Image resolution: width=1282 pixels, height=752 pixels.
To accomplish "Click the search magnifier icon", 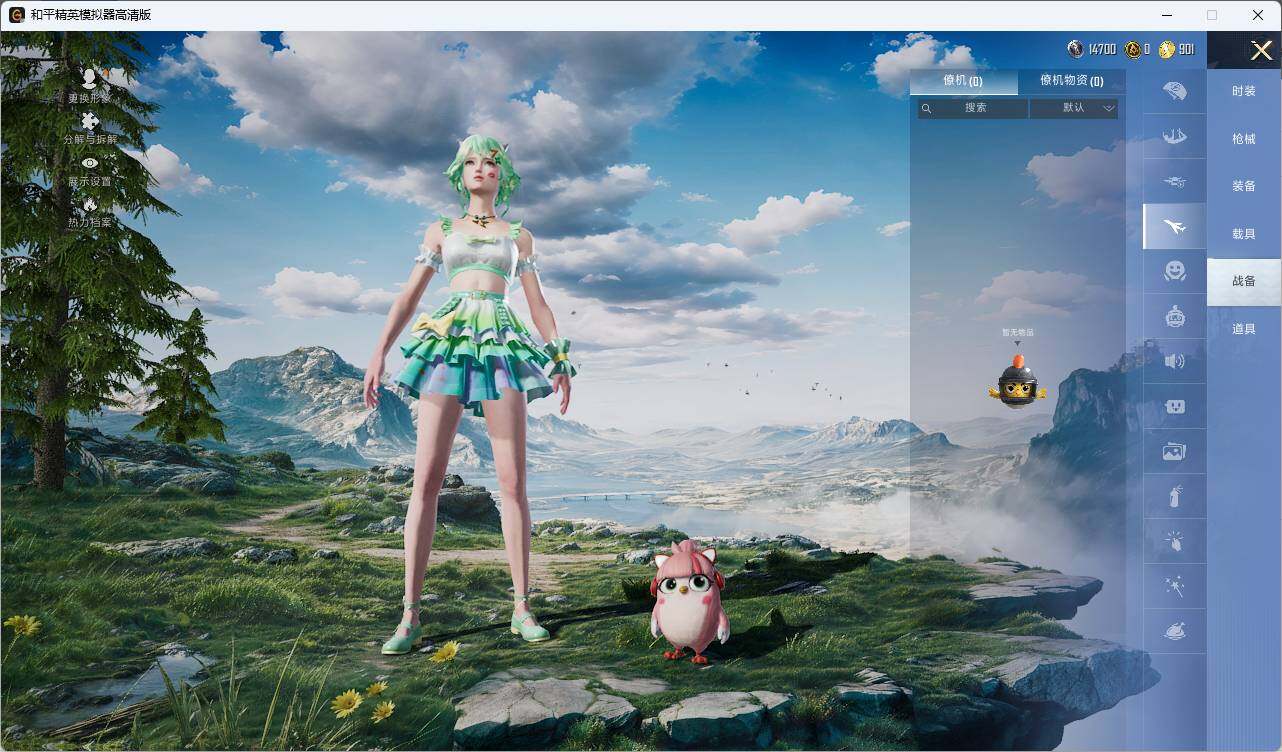I will coord(927,108).
